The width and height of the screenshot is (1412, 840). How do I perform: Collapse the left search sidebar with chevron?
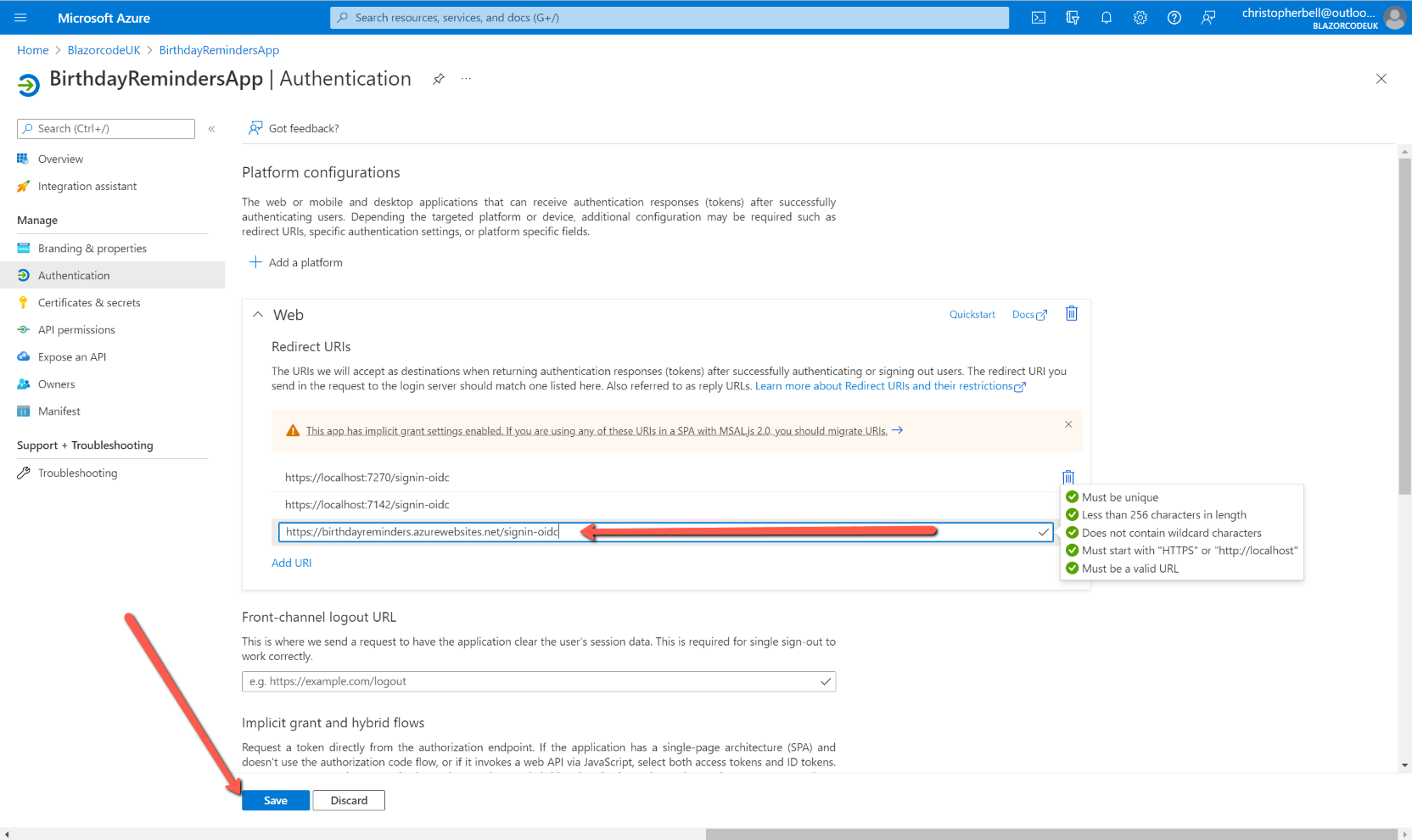[x=211, y=129]
